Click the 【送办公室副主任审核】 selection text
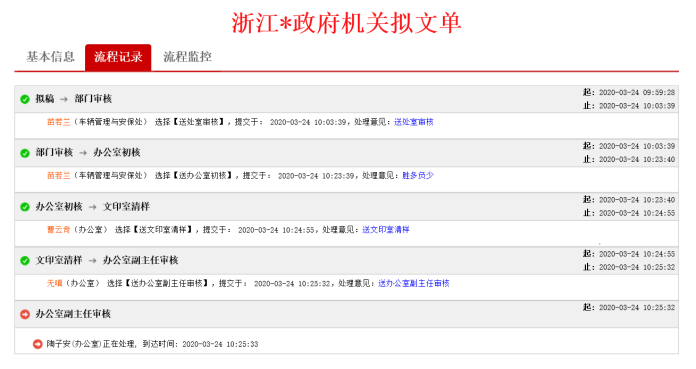Image resolution: width=696 pixels, height=369 pixels. (x=166, y=283)
